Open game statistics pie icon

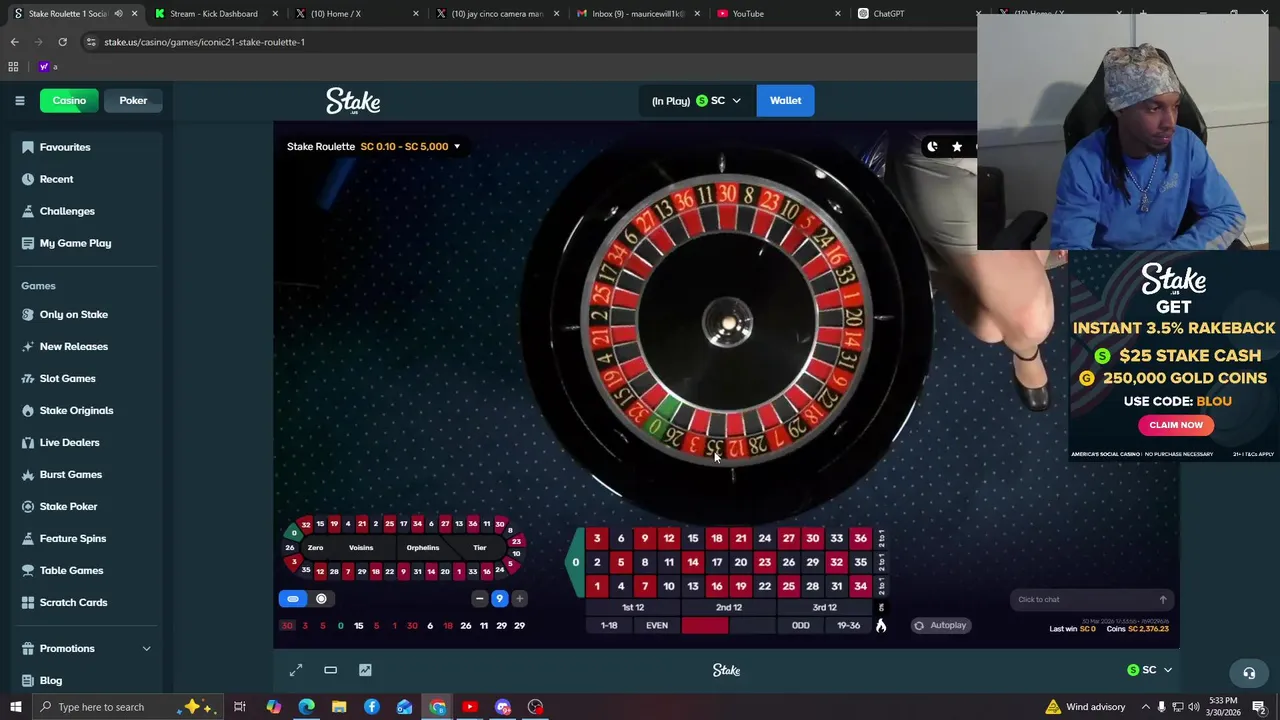coord(932,147)
